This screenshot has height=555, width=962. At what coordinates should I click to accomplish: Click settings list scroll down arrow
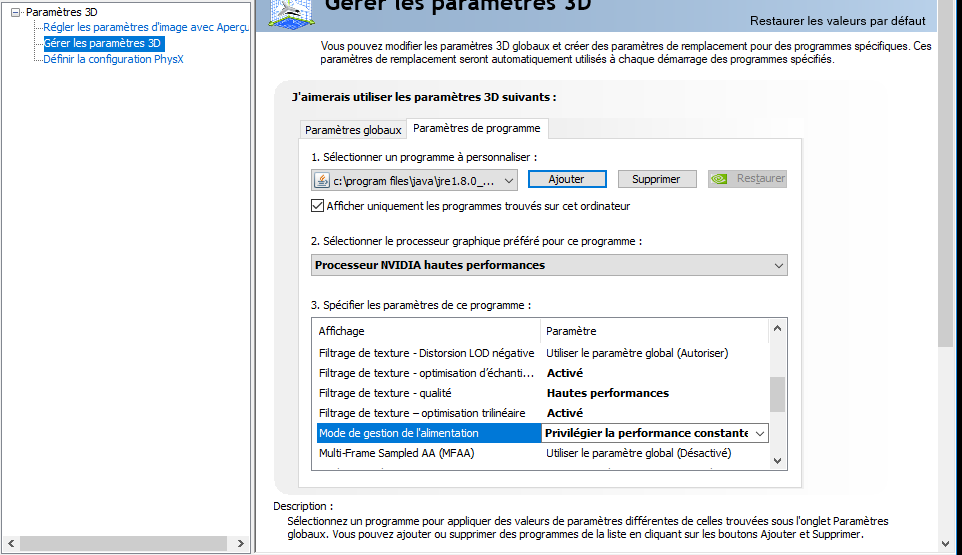pyautogui.click(x=777, y=461)
